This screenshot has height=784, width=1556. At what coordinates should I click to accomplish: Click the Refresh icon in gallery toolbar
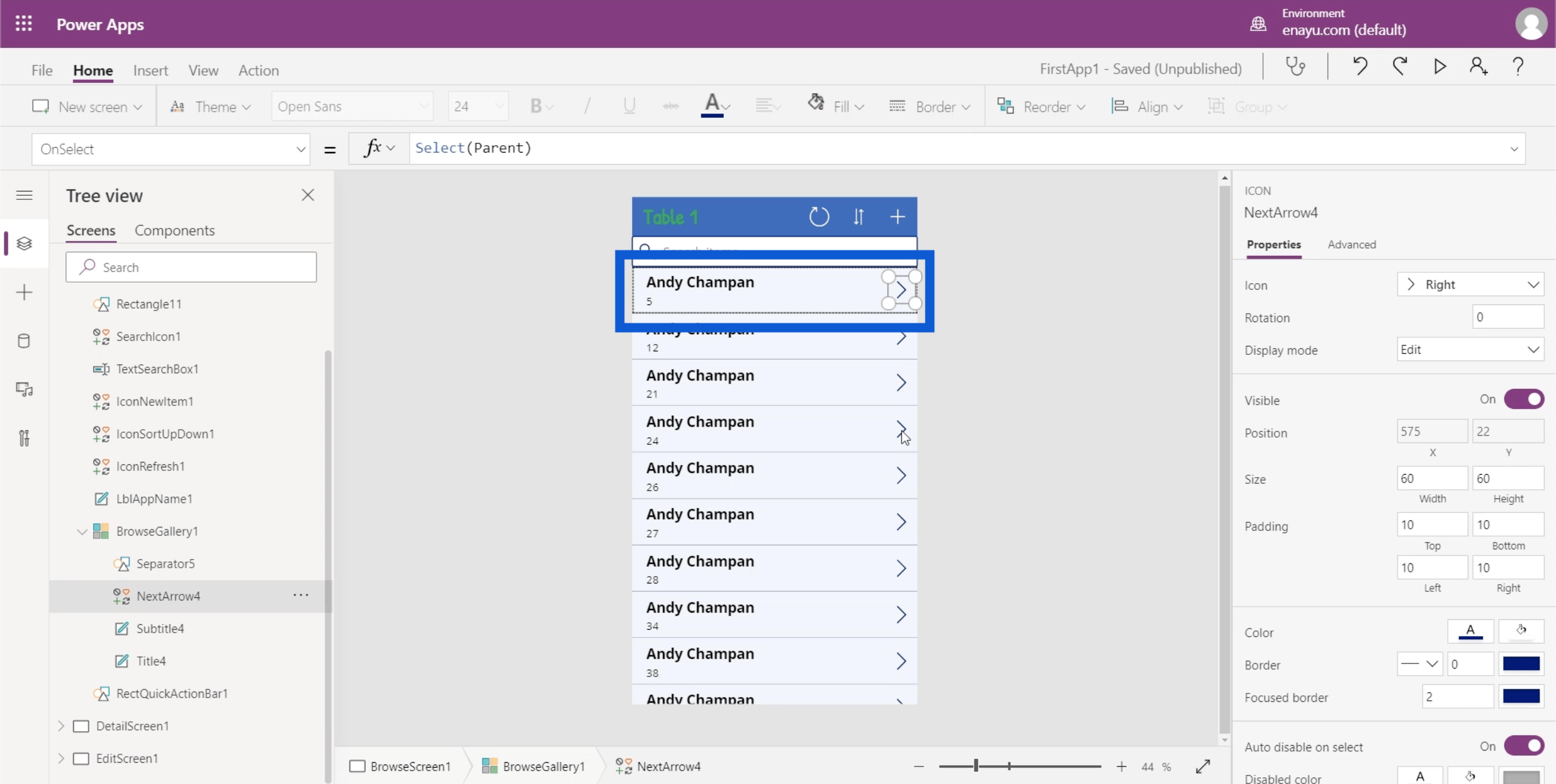point(819,216)
